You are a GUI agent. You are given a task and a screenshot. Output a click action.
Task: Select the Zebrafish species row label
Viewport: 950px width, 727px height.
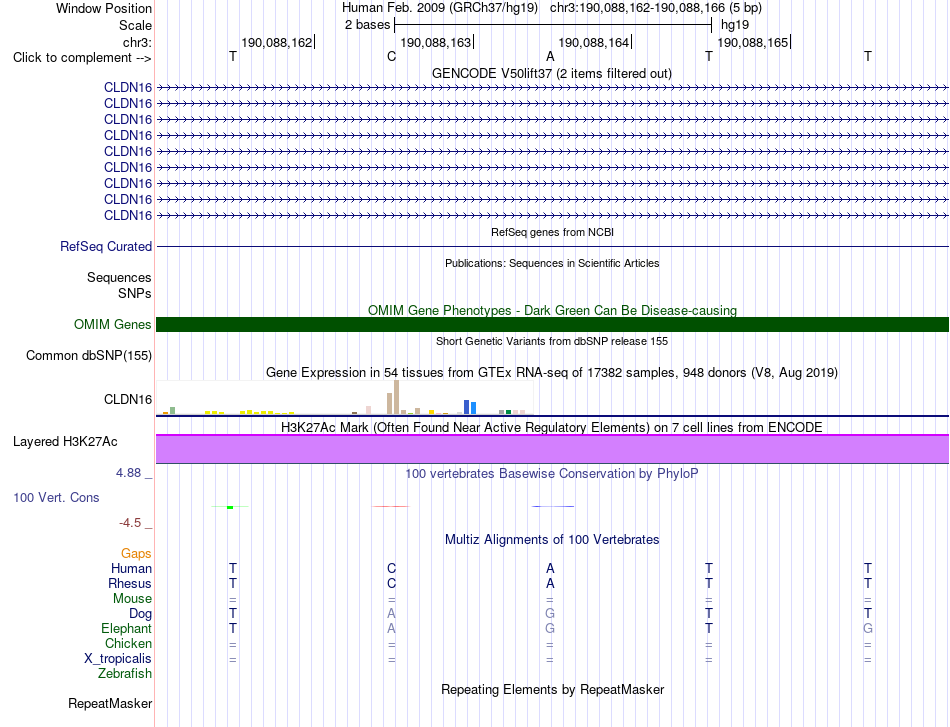[125, 673]
